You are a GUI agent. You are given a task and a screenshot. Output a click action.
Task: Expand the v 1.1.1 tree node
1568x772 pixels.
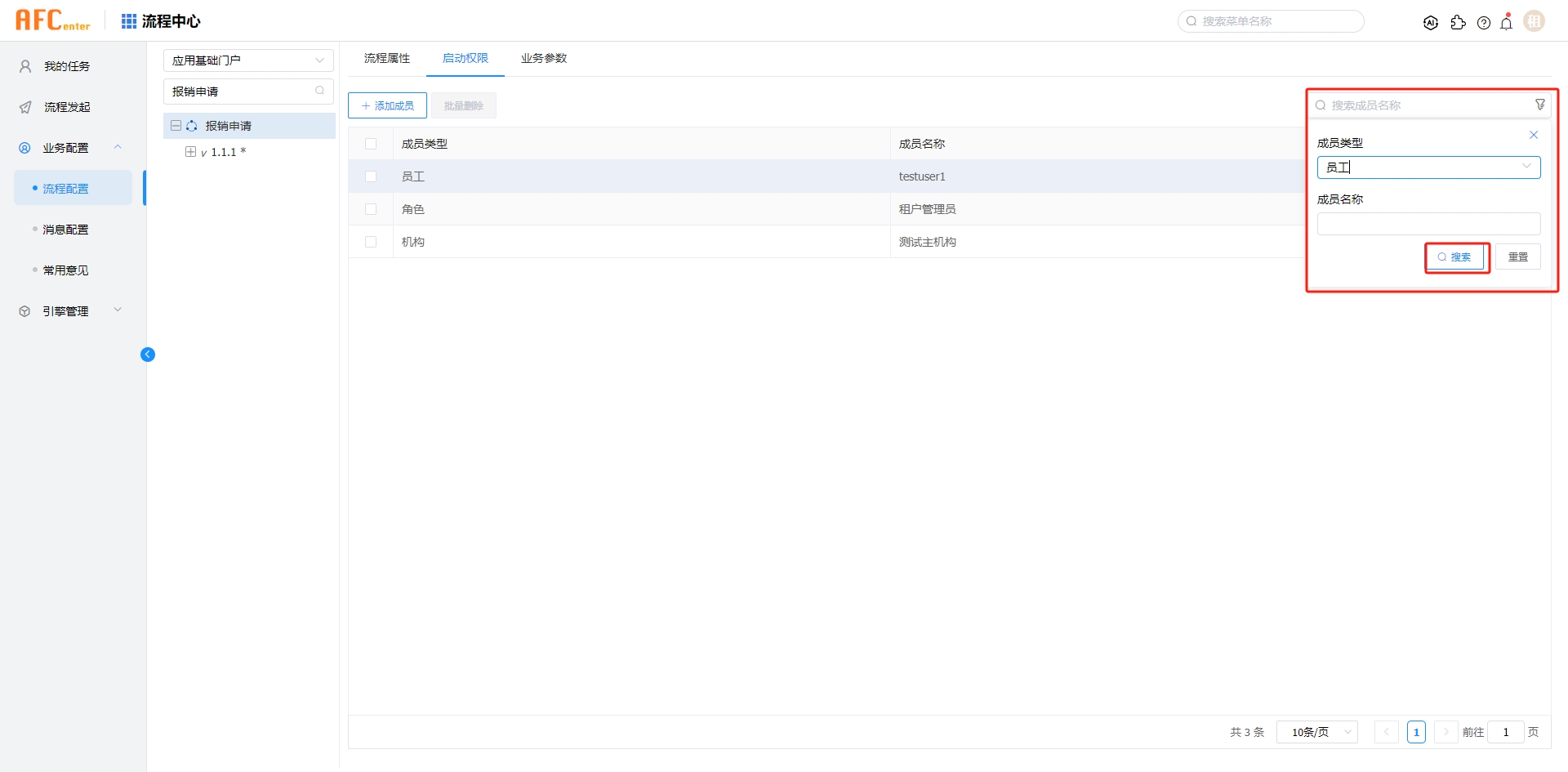click(190, 152)
